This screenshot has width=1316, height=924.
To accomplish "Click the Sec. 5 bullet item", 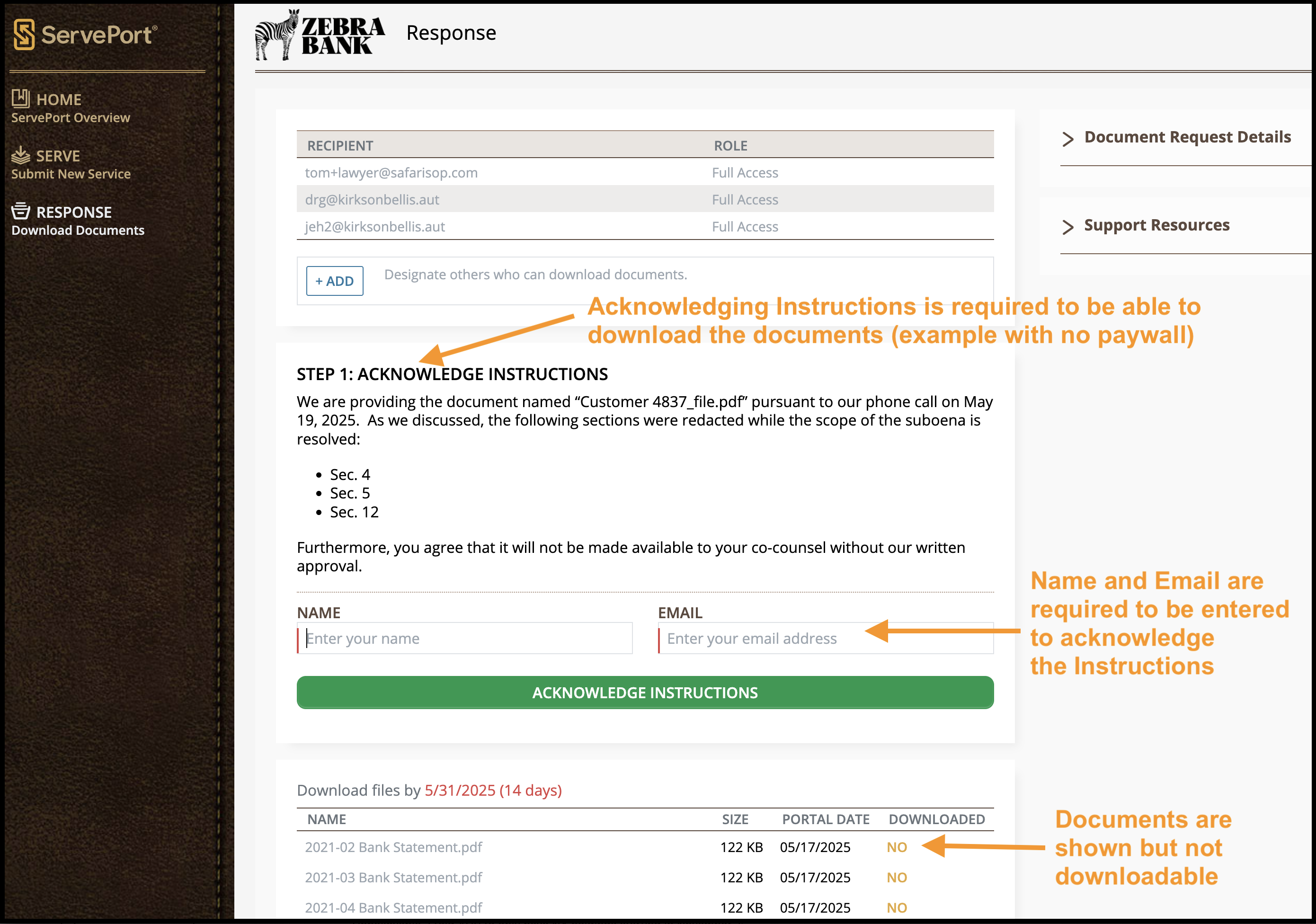I will tap(350, 493).
